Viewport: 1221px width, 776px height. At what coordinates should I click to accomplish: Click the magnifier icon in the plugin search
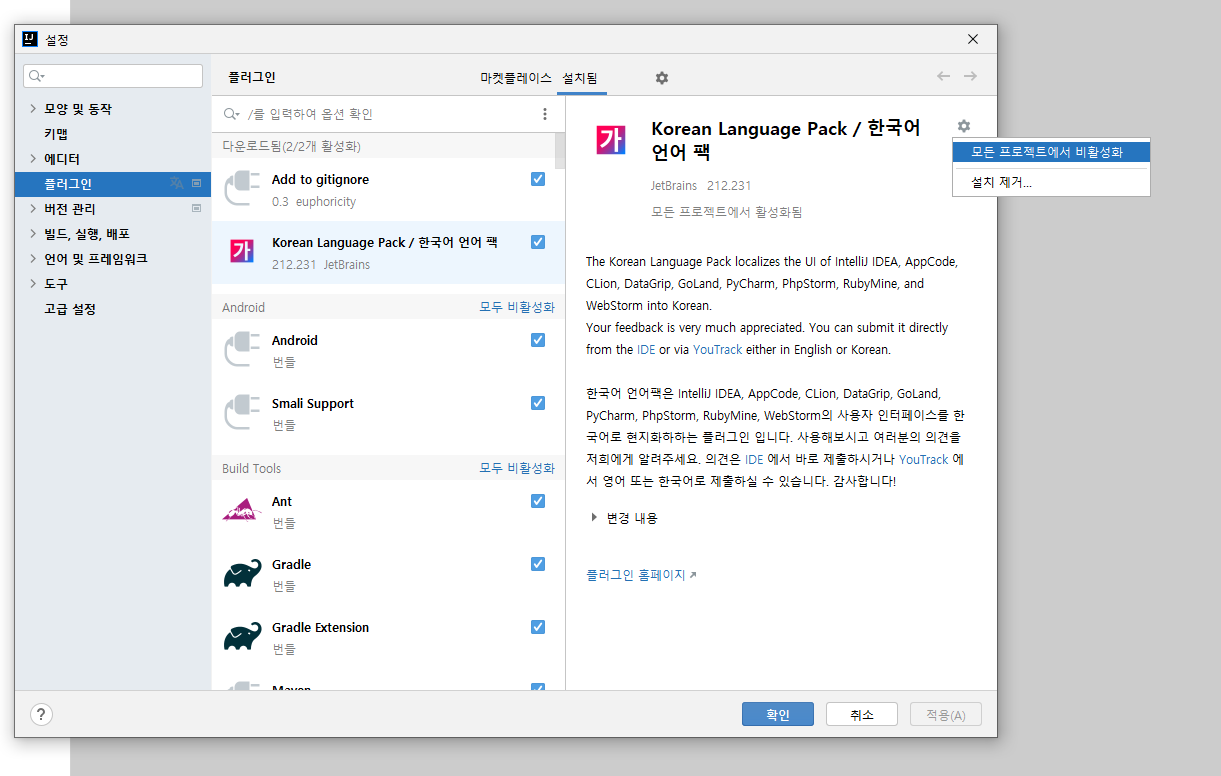point(231,114)
